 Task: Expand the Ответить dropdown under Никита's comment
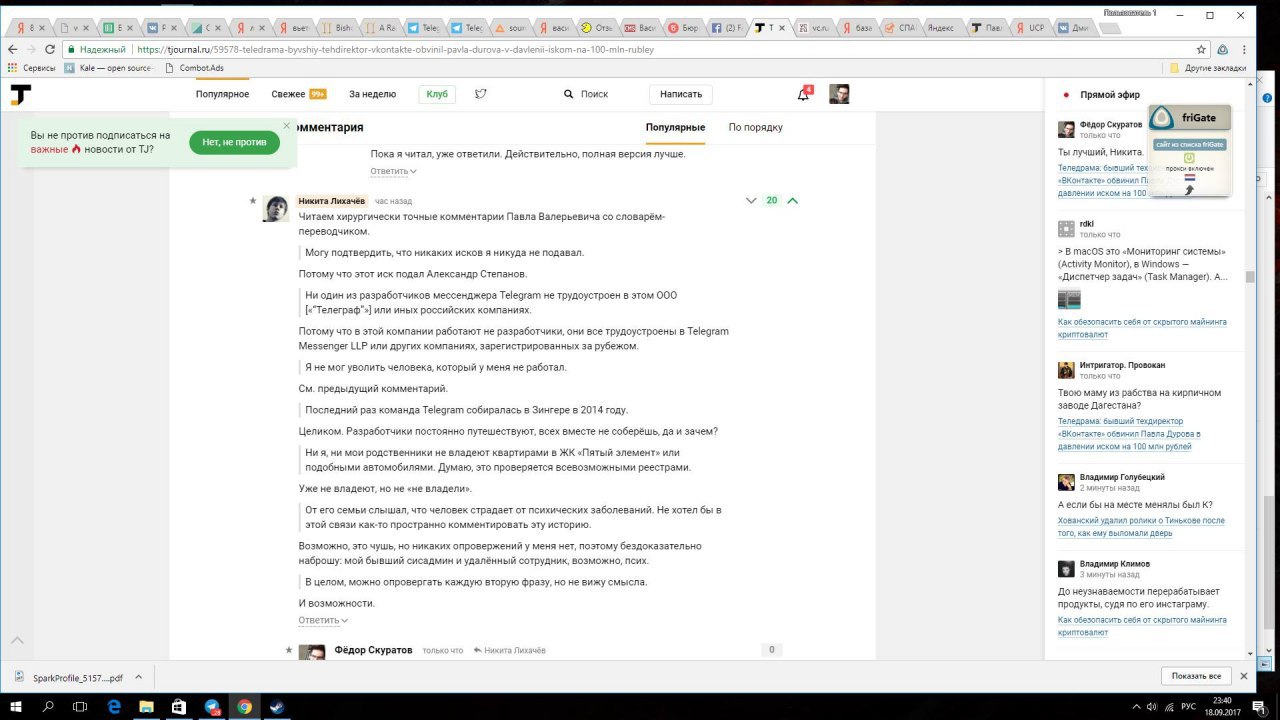pos(322,620)
